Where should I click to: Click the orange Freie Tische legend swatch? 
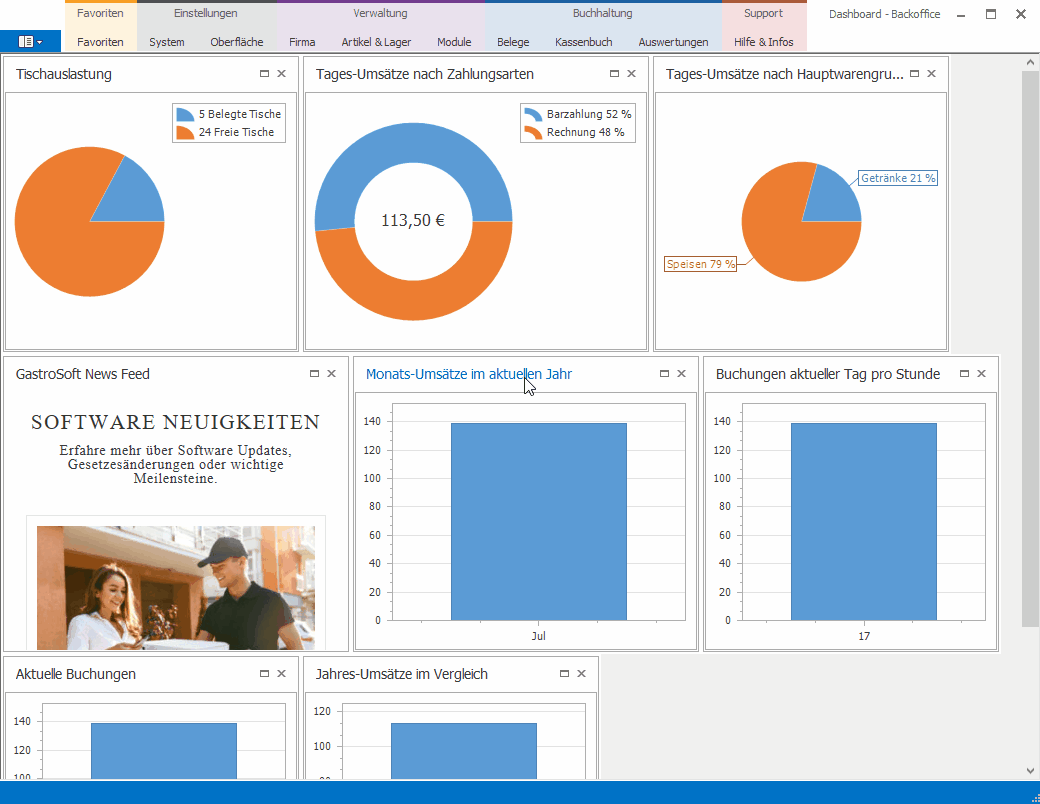(185, 132)
